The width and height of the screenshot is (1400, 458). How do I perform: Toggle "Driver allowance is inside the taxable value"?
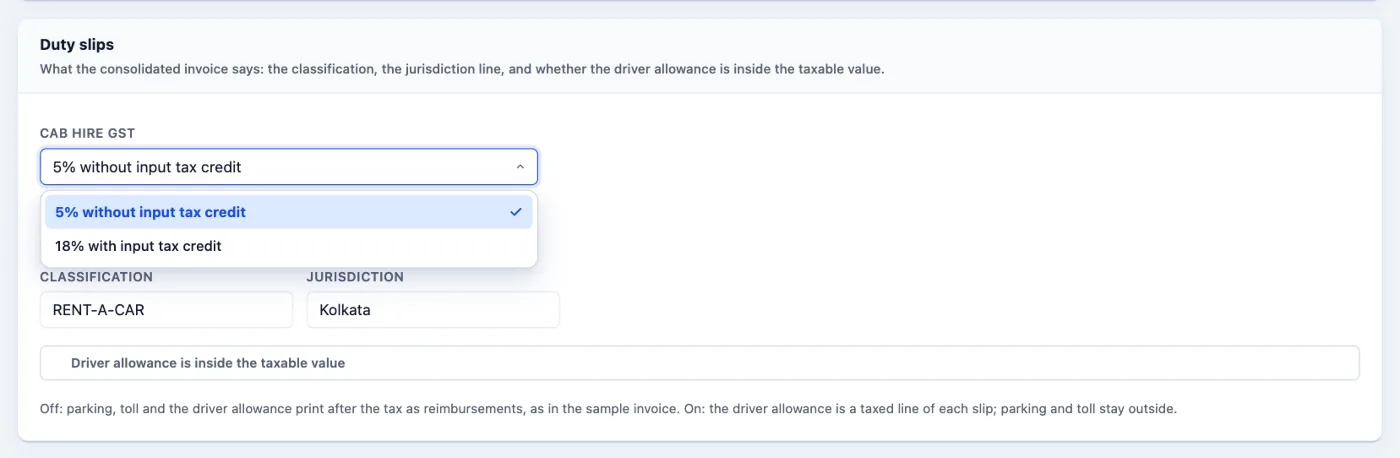click(x=699, y=363)
